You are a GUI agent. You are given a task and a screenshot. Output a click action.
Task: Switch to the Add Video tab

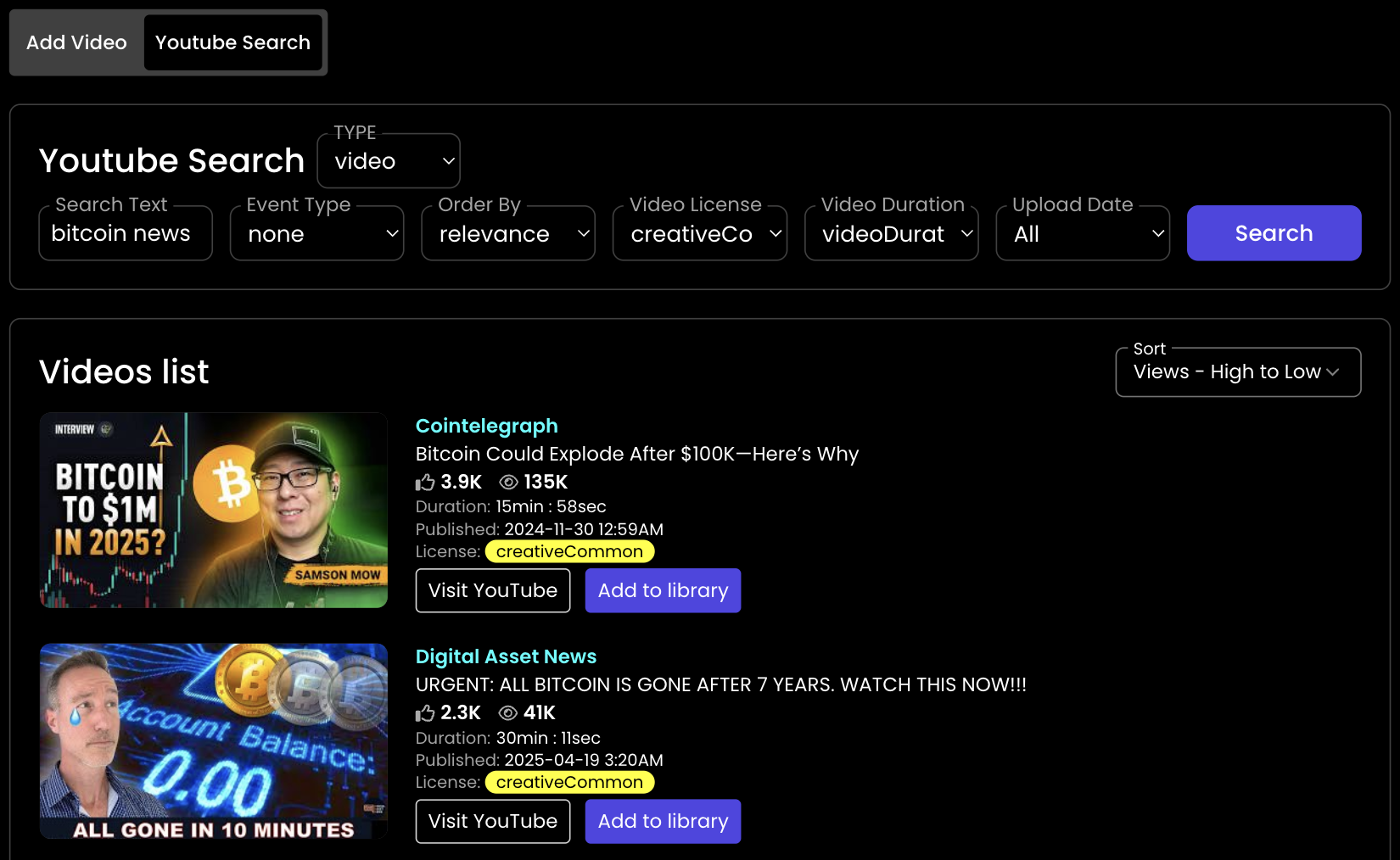tap(76, 42)
